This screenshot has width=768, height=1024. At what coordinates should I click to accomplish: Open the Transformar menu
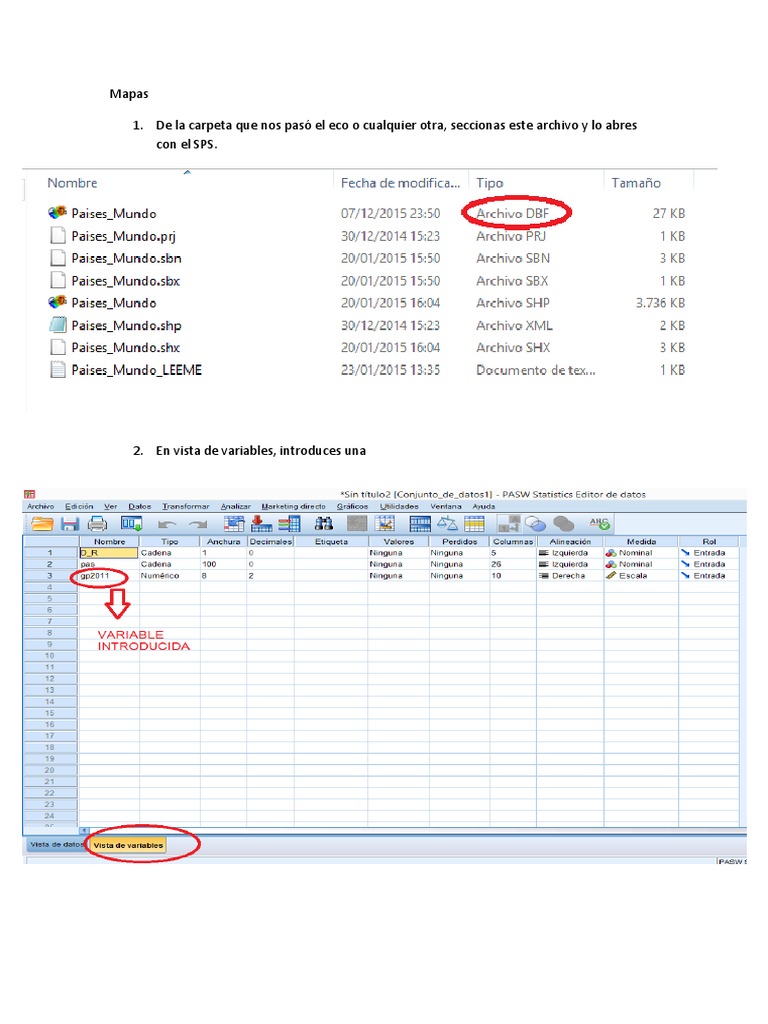(x=186, y=507)
